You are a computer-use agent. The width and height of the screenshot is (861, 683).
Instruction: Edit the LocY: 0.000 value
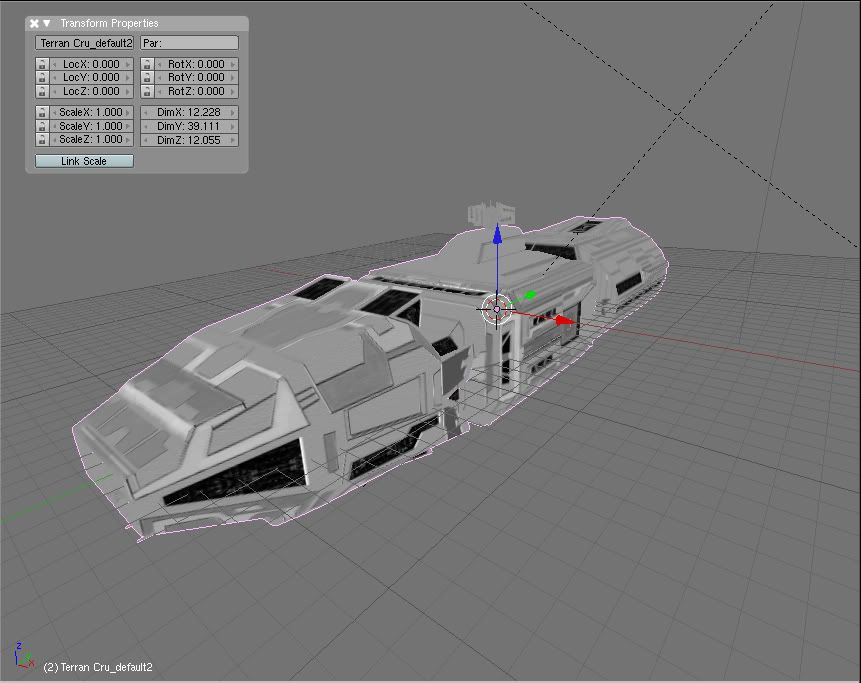click(91, 77)
